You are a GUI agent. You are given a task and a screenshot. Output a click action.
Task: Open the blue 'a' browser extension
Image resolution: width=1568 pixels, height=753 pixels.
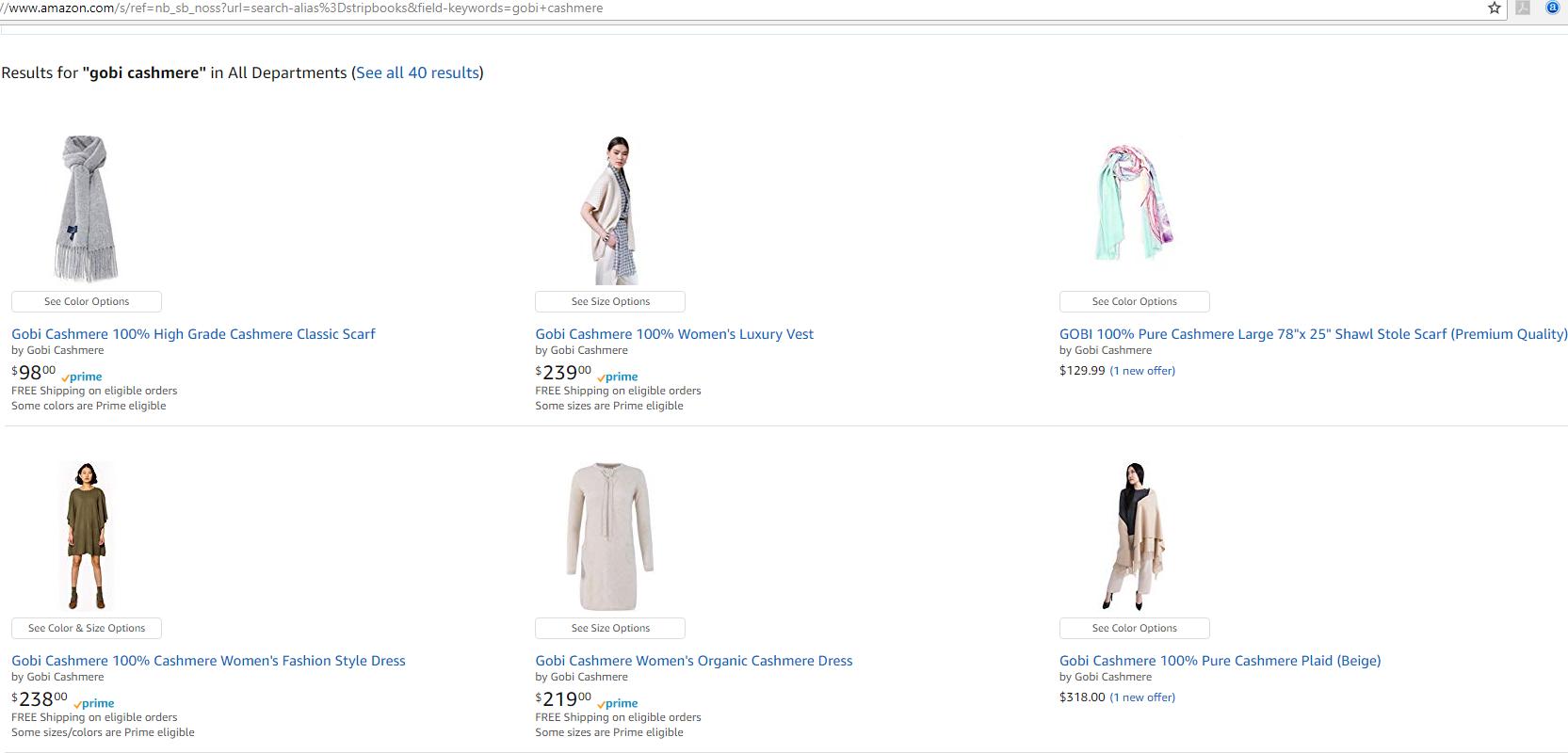(x=1553, y=8)
